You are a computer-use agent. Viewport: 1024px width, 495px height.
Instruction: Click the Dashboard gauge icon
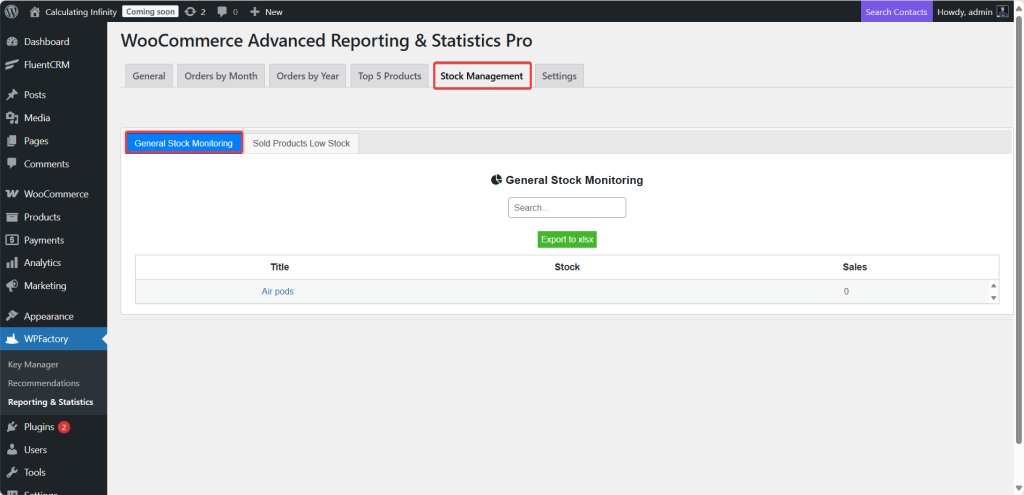[x=12, y=42]
